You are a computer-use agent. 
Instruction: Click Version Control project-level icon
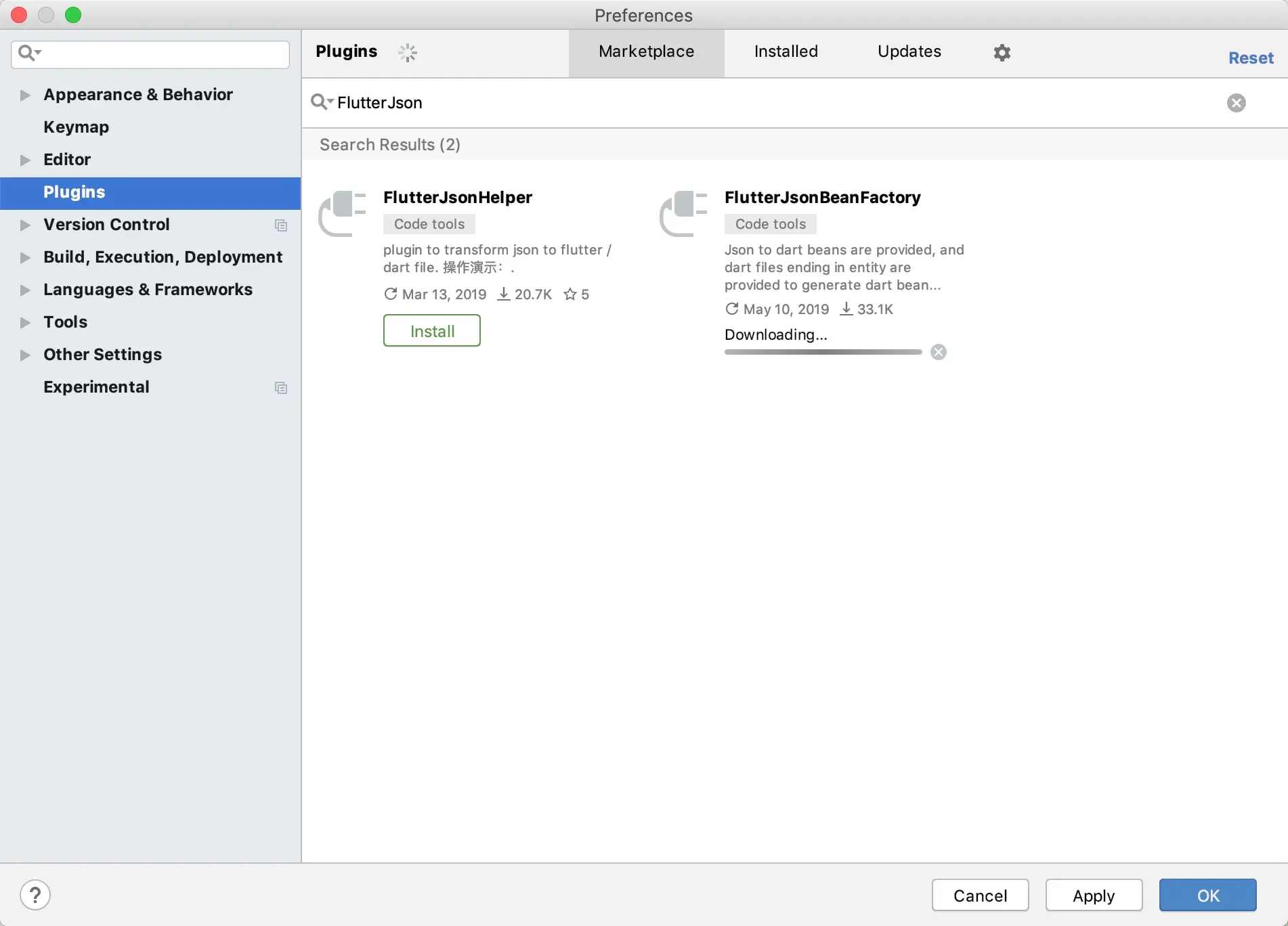point(280,225)
